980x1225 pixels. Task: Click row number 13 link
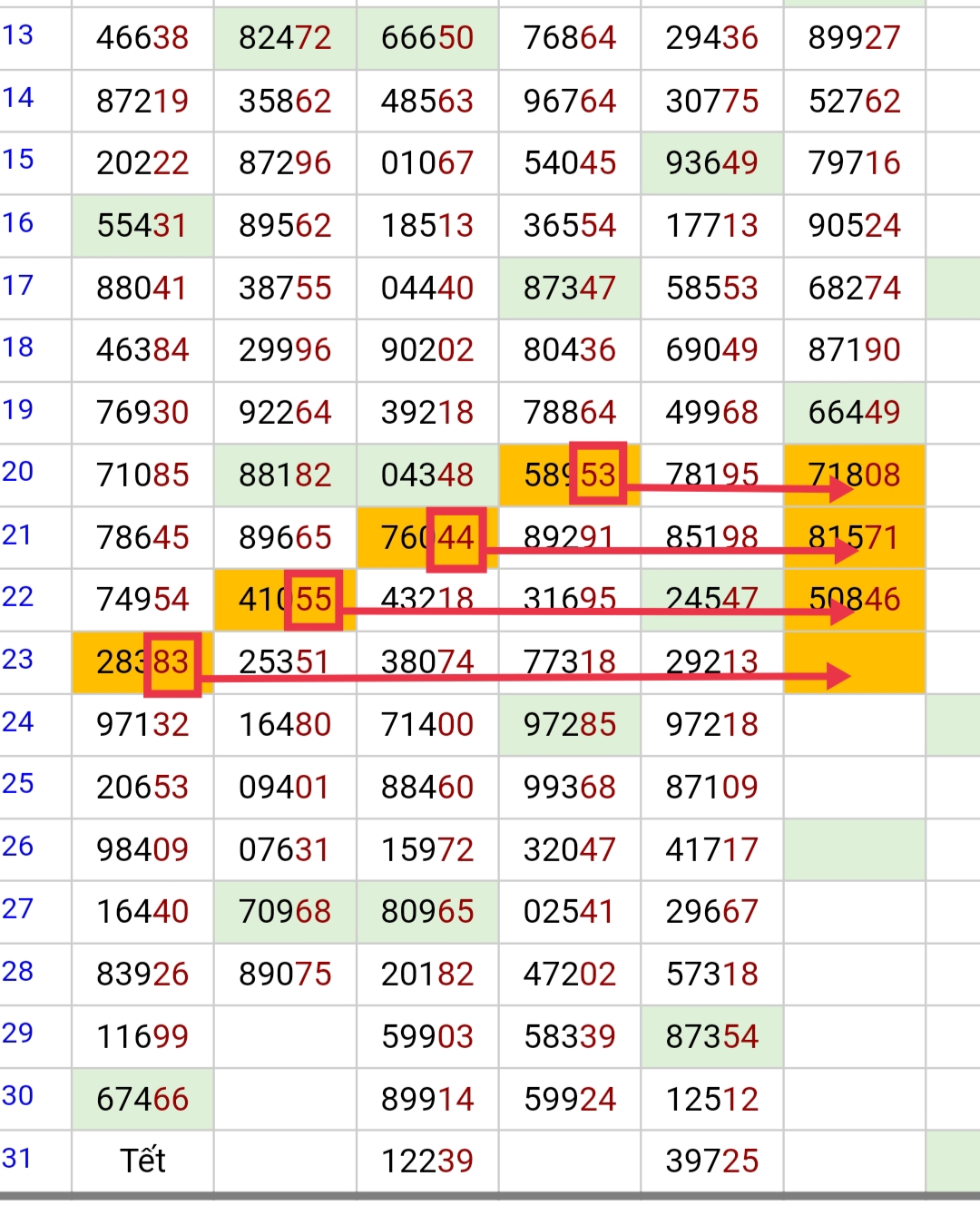click(x=18, y=35)
